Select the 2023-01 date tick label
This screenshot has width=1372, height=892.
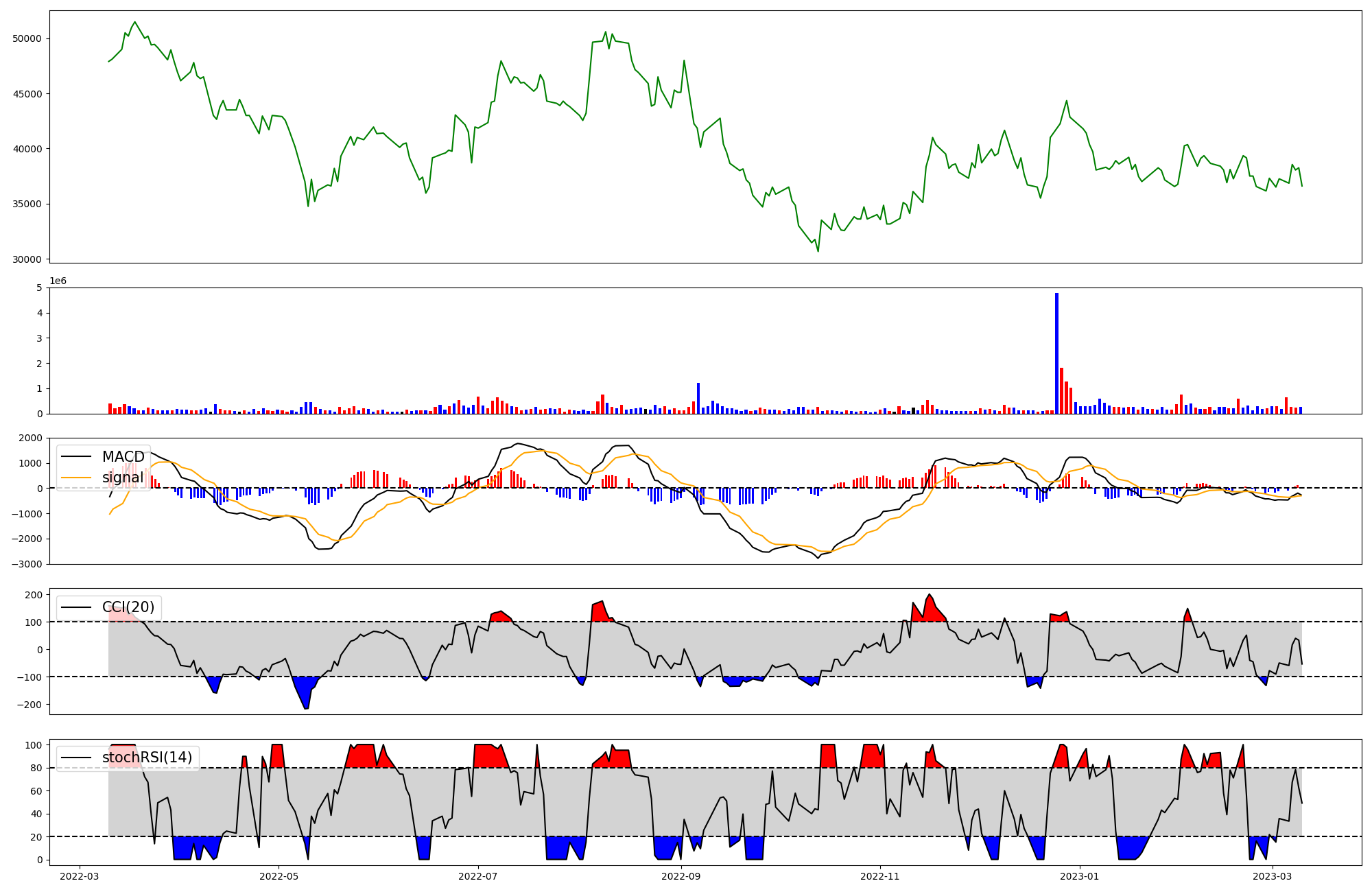point(1080,876)
